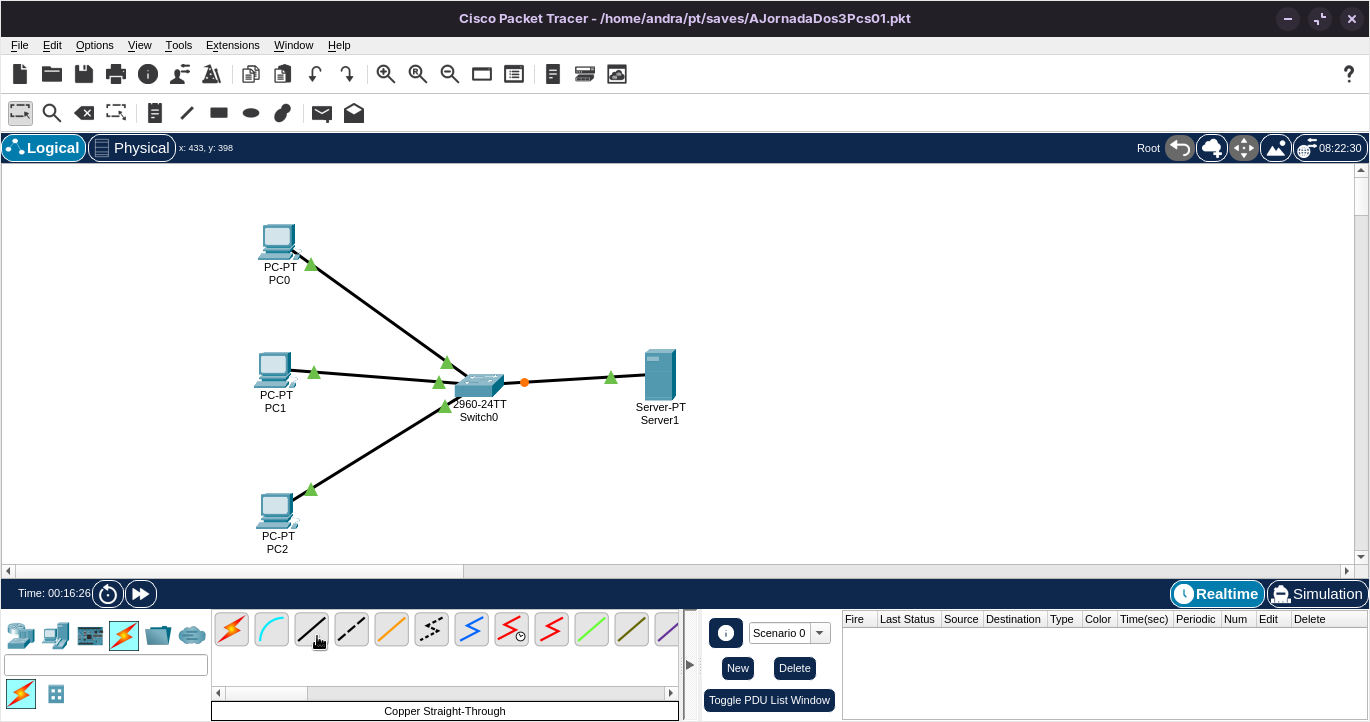
Task: Create a new file with the New icon
Action: [20, 74]
